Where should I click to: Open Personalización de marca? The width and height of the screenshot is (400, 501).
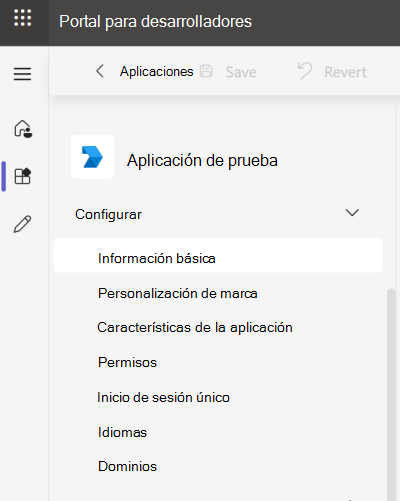point(178,293)
